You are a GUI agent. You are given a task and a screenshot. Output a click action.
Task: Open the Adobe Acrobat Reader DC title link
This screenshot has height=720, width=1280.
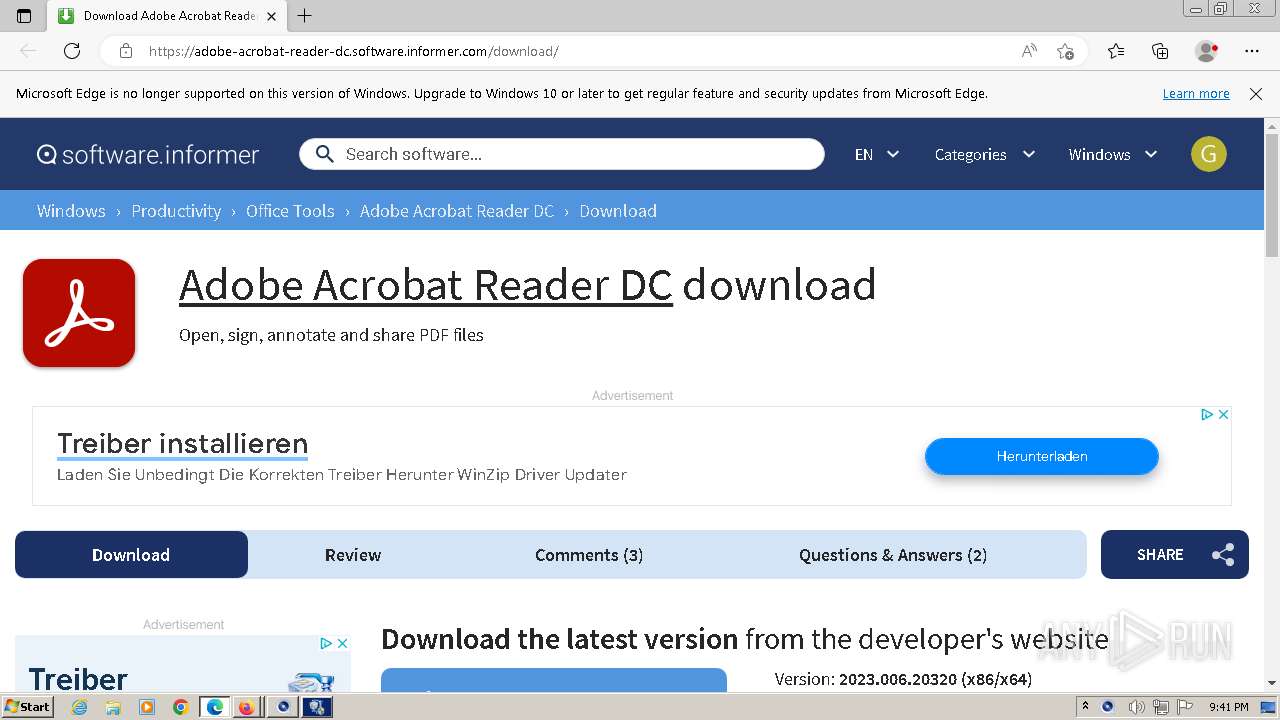[x=426, y=285]
